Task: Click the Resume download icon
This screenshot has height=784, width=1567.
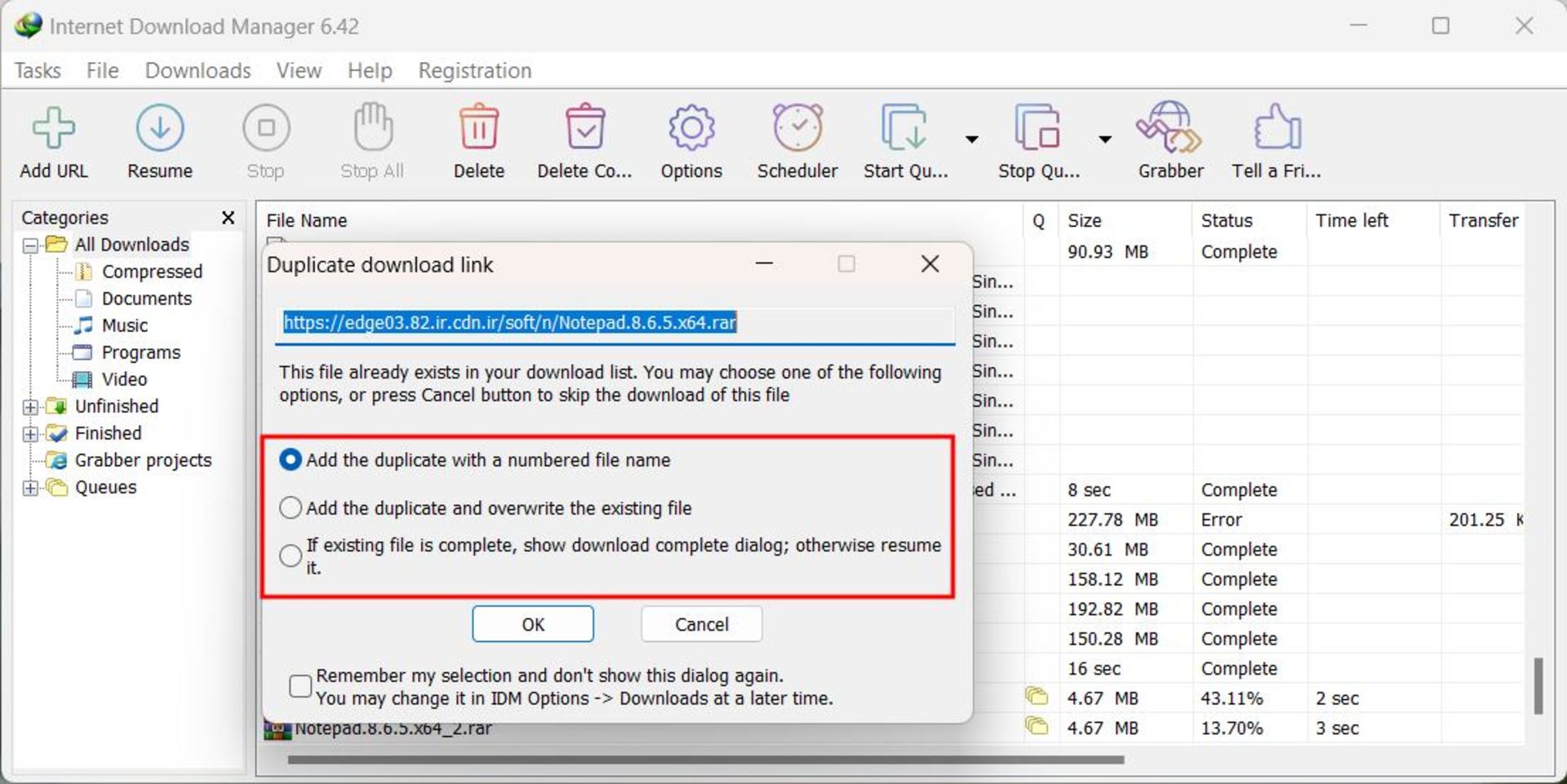Action: 160,128
